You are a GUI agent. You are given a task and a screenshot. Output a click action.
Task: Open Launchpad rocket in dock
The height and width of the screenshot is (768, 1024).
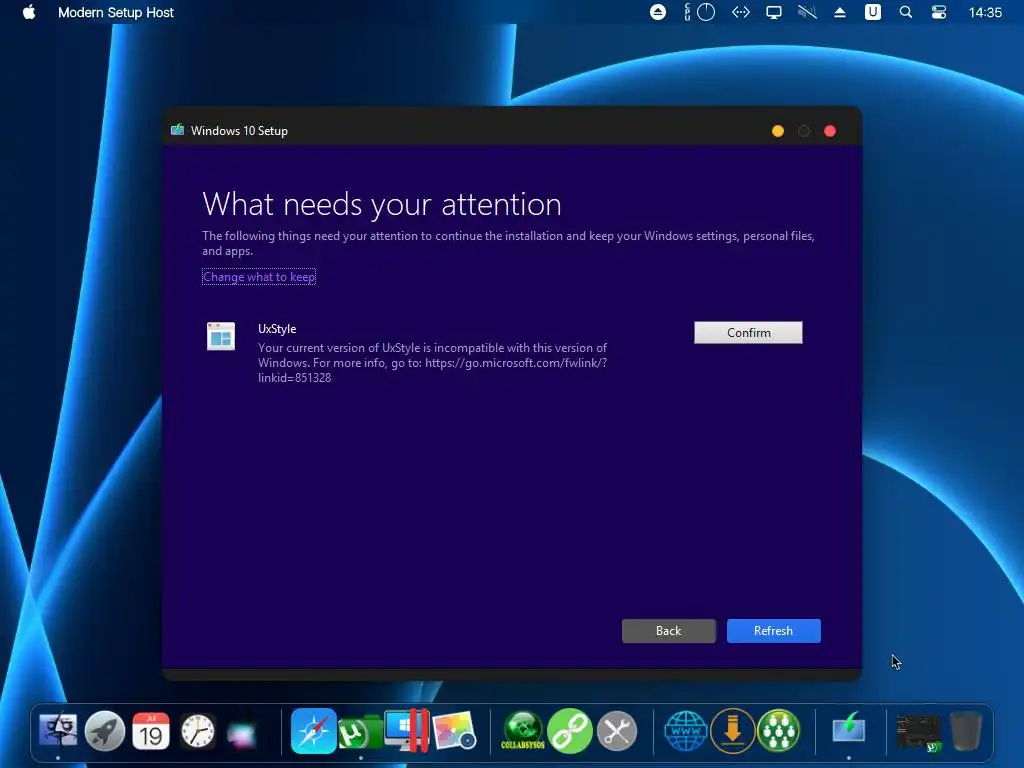pyautogui.click(x=104, y=730)
